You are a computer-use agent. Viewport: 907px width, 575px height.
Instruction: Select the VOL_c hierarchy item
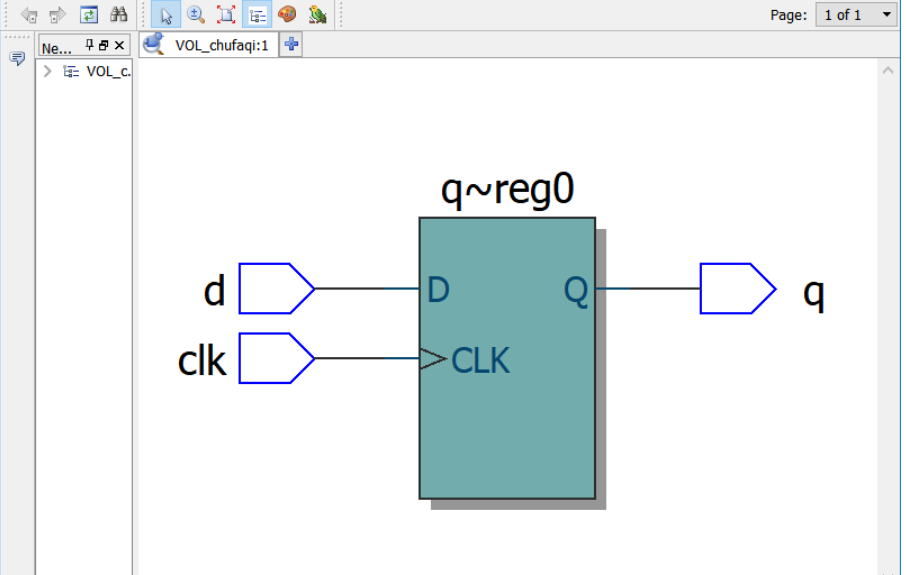click(97, 72)
